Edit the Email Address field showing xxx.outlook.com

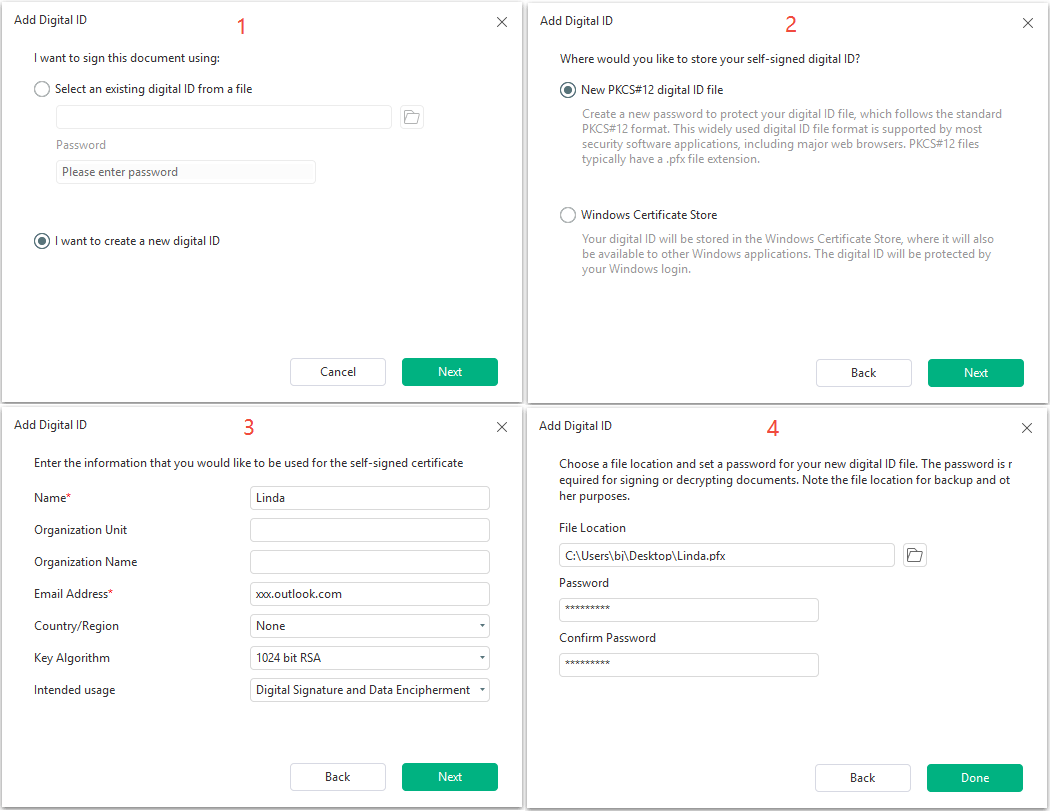369,594
